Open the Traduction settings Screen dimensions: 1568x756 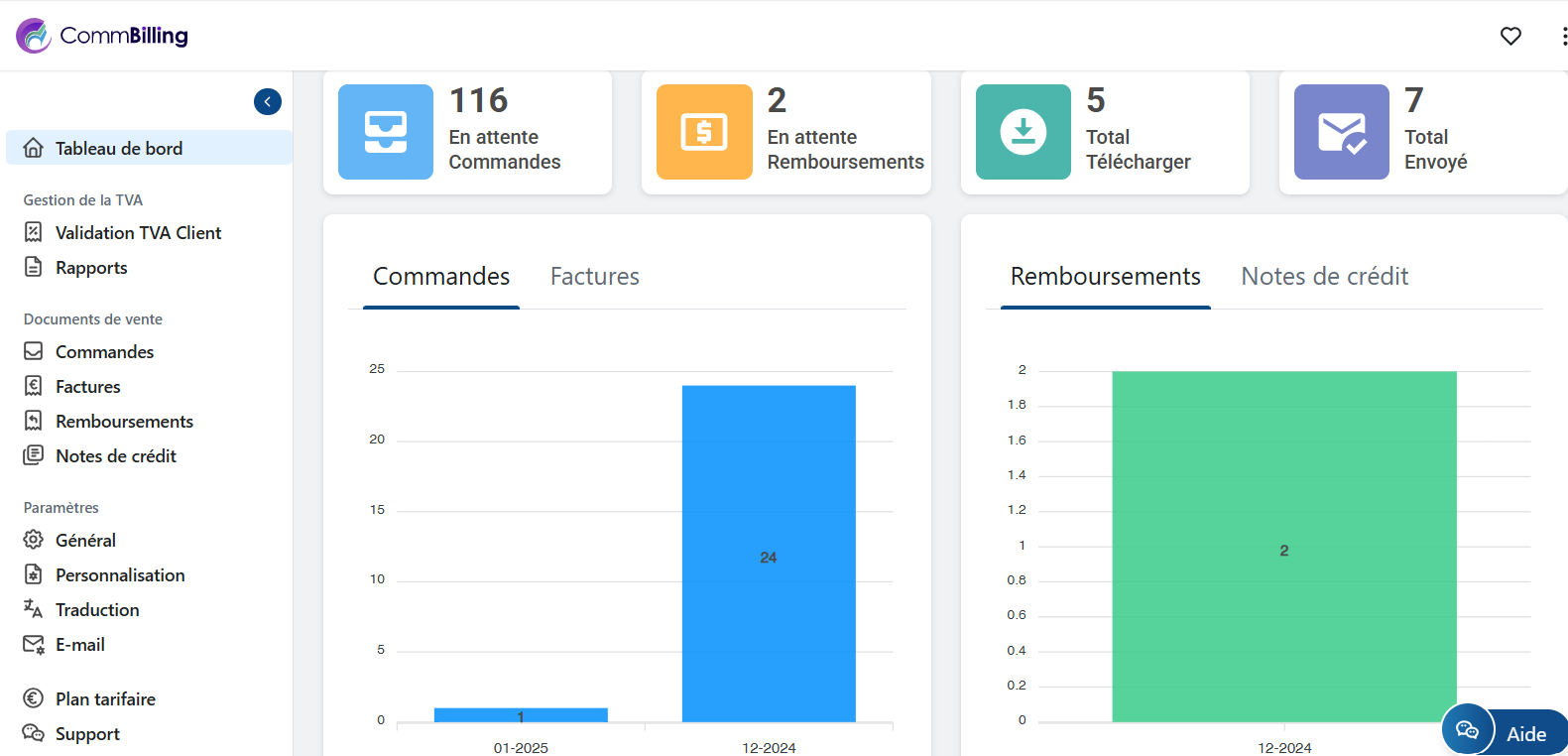click(x=97, y=610)
